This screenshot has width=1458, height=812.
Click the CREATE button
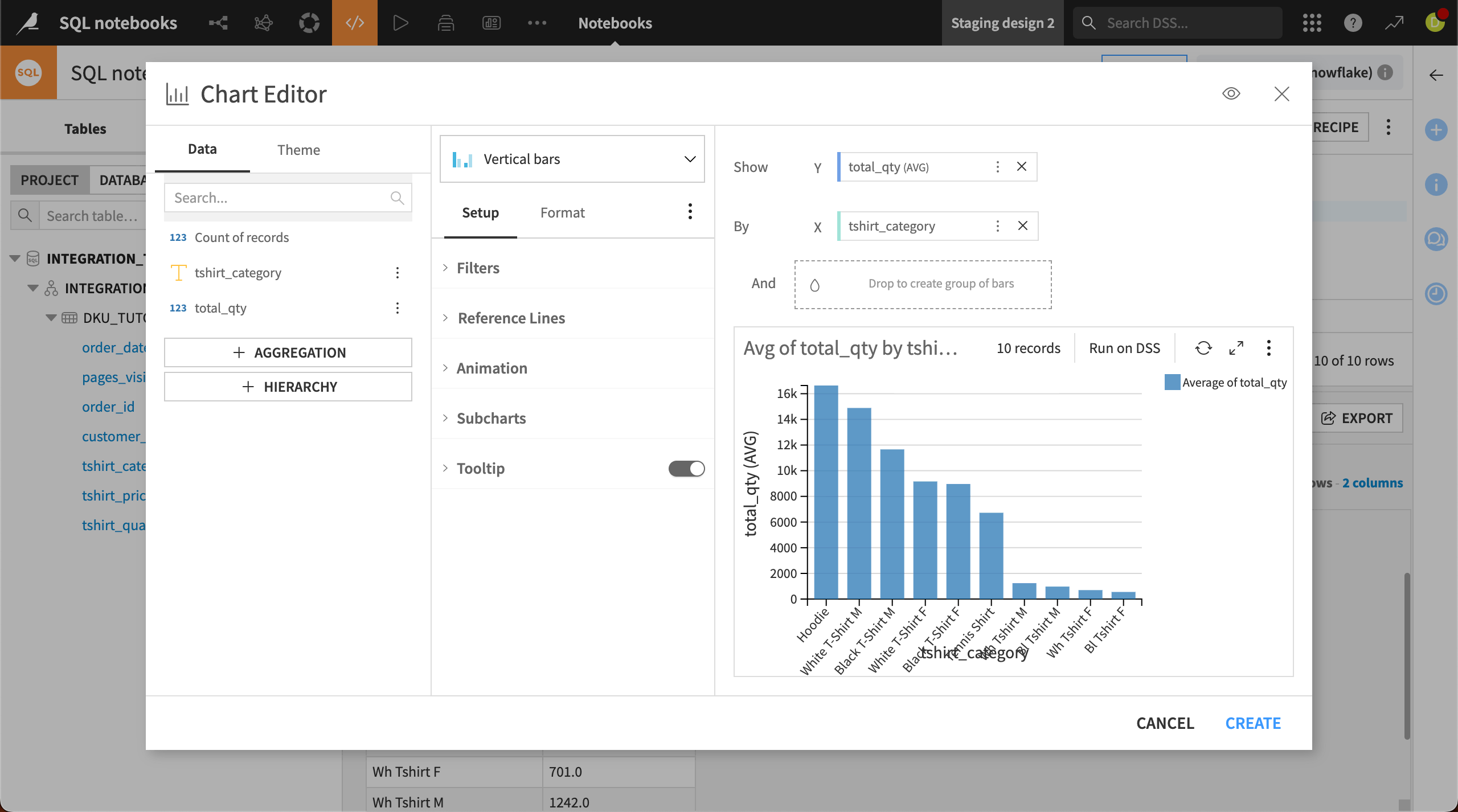(1253, 723)
